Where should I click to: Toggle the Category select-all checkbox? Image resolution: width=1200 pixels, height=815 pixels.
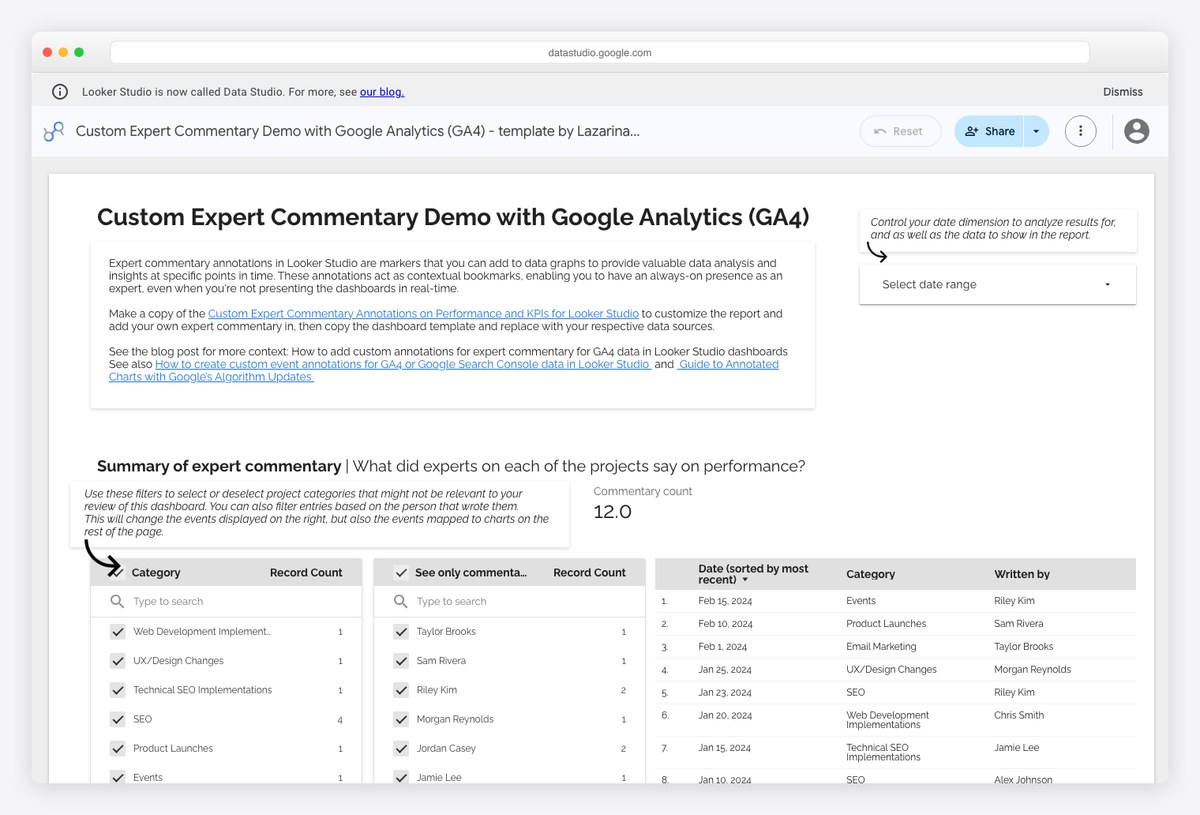117,573
